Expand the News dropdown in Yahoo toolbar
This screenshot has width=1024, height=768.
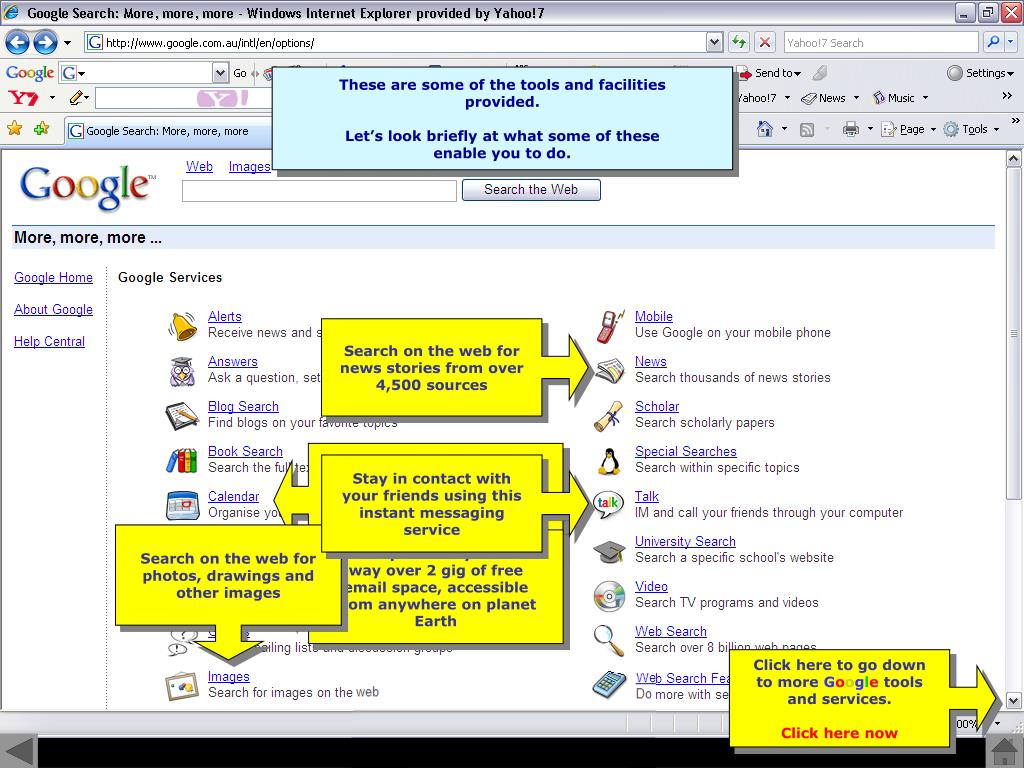tap(856, 98)
